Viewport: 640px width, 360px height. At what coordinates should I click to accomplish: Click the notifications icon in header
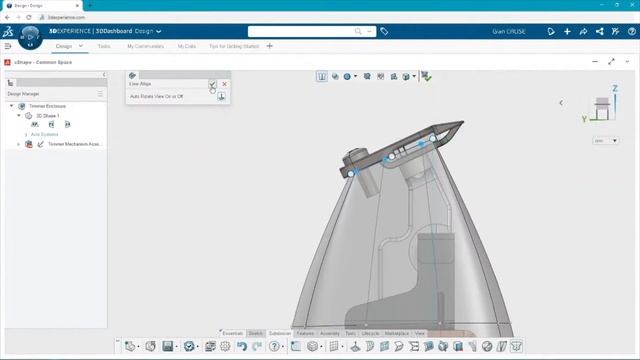point(551,31)
